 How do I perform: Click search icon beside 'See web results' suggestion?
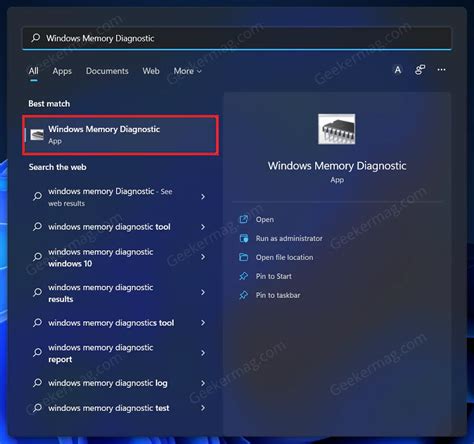tap(37, 196)
